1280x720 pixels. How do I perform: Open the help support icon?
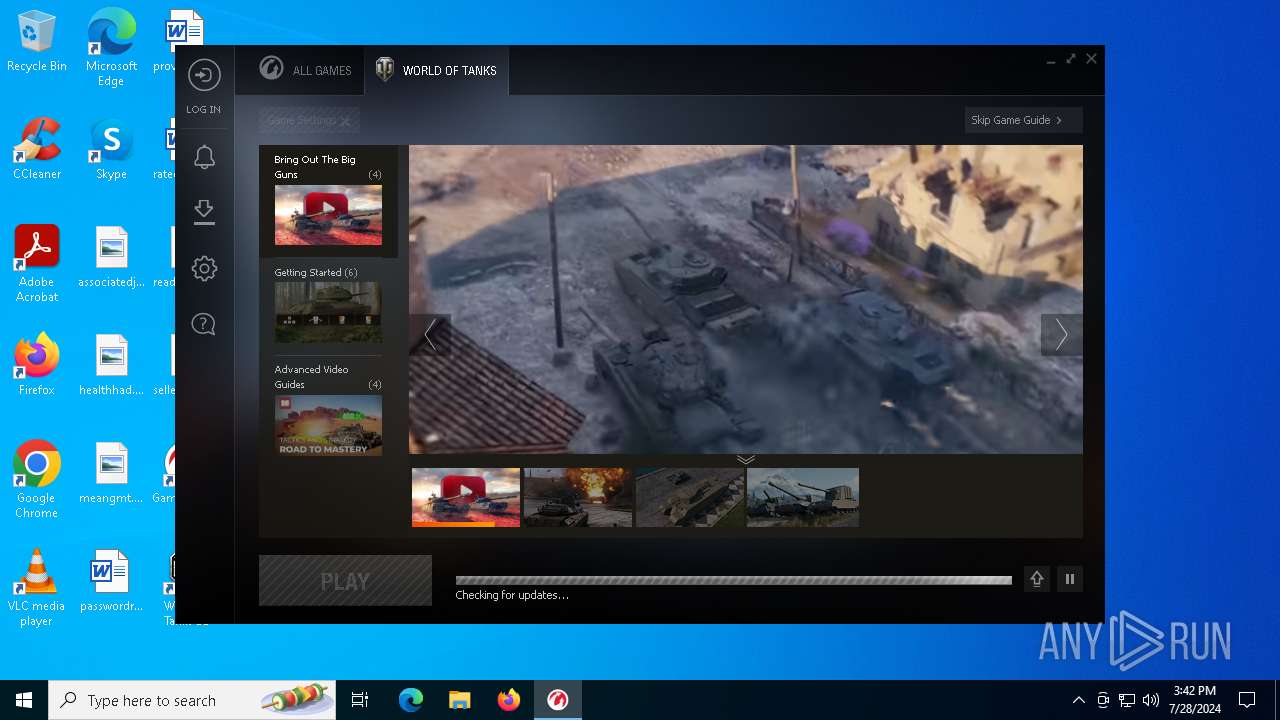(204, 324)
